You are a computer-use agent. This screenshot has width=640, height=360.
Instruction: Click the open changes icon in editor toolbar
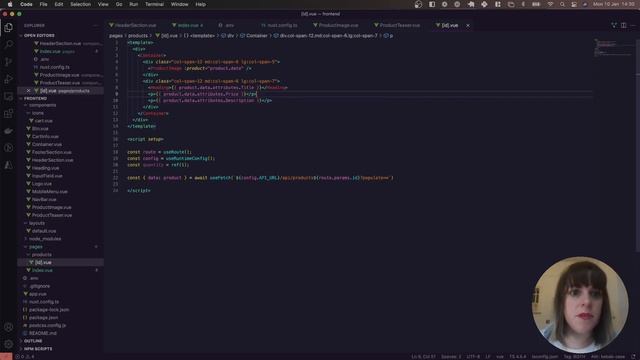tap(614, 25)
